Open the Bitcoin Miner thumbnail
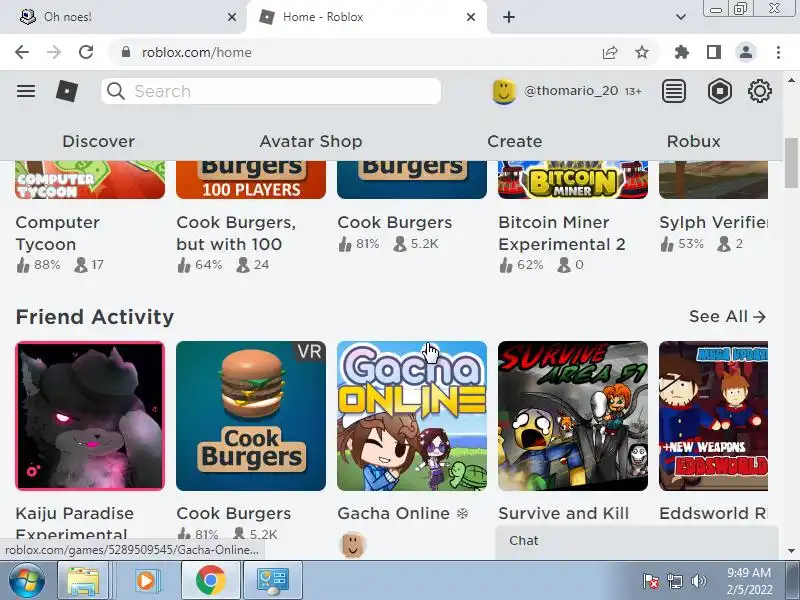Screen dimensions: 800x600 573,180
